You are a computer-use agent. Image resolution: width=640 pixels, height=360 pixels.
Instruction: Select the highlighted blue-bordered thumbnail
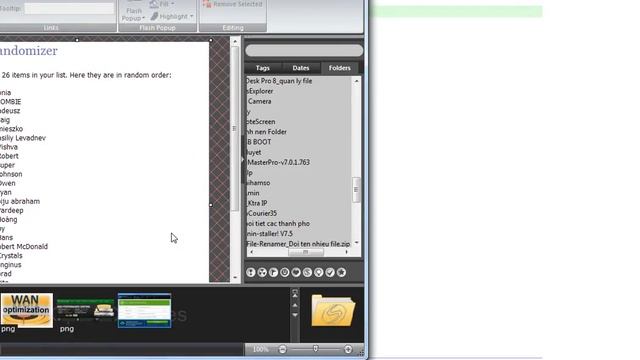tap(144, 311)
